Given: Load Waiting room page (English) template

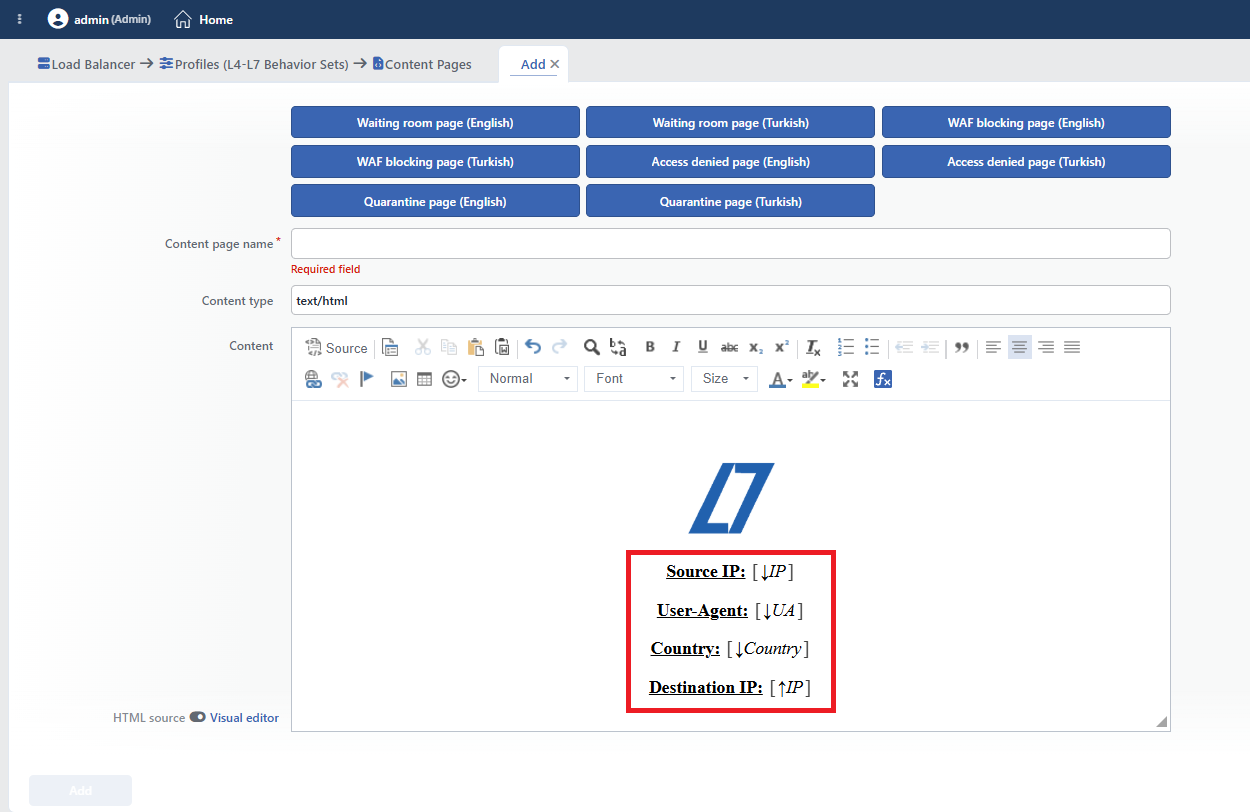Looking at the screenshot, I should [x=435, y=122].
